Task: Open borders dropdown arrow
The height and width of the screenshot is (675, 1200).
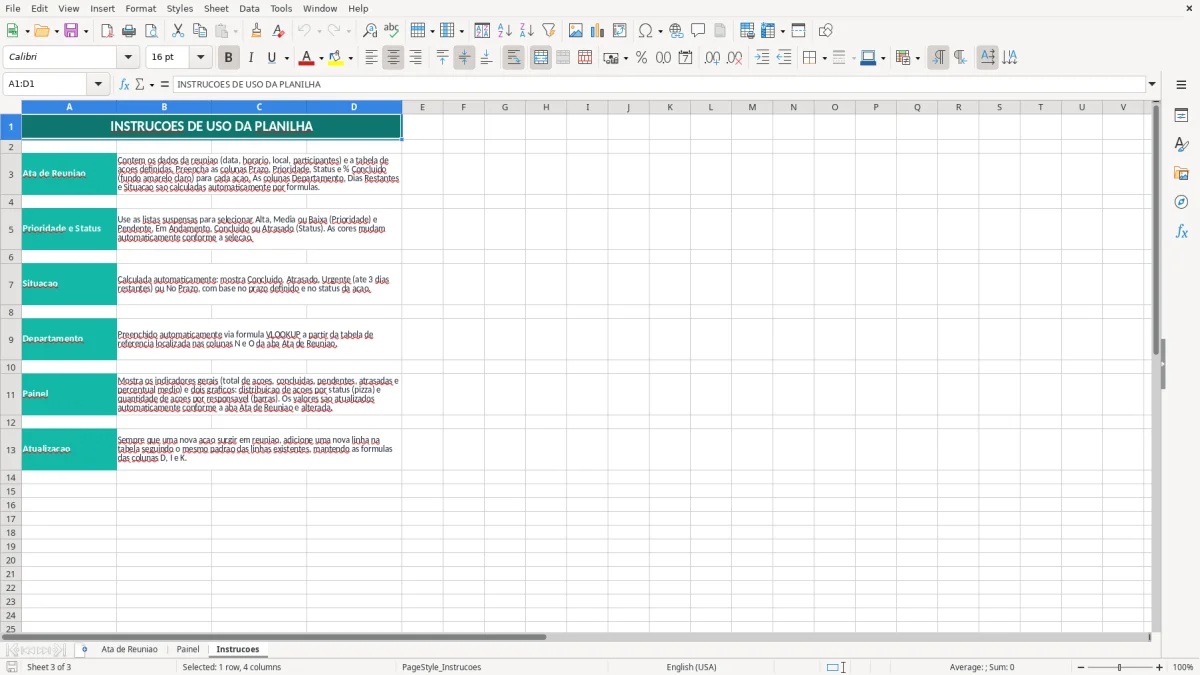Action: click(x=824, y=58)
